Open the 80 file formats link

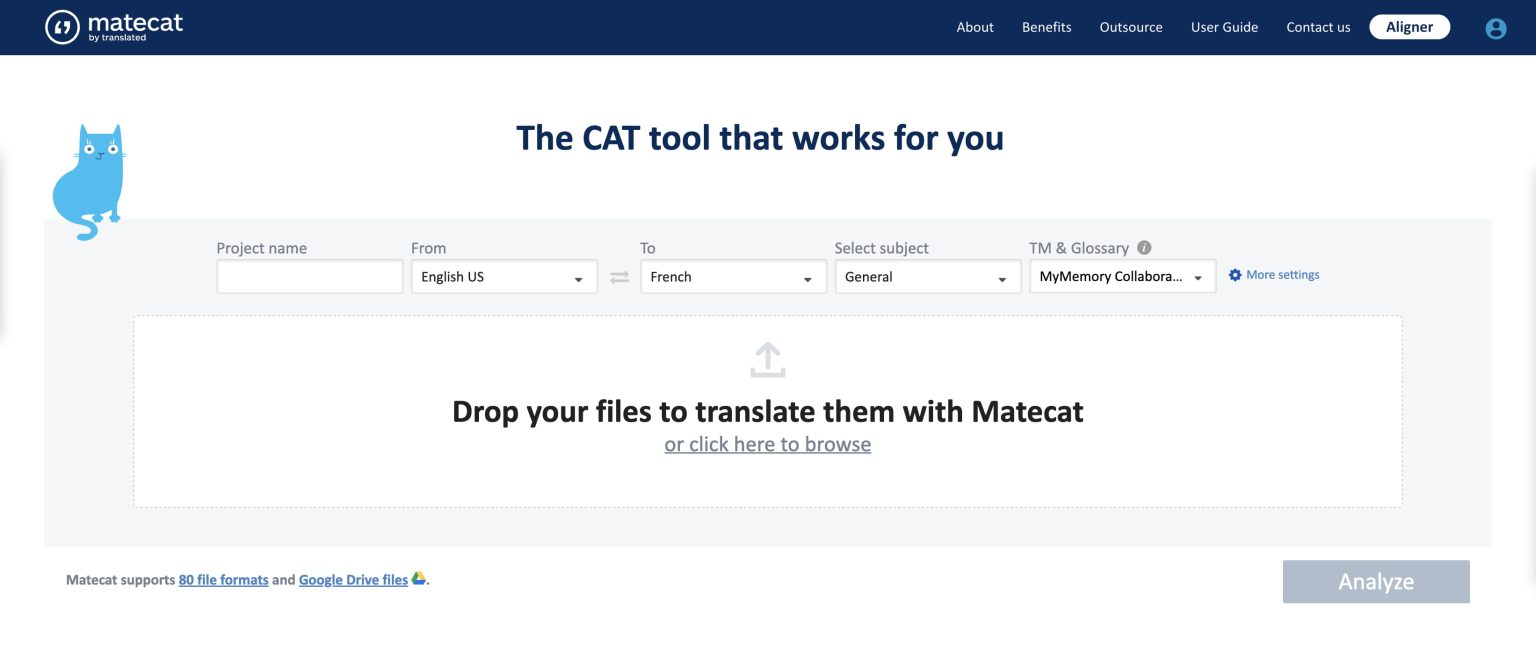[x=223, y=579]
